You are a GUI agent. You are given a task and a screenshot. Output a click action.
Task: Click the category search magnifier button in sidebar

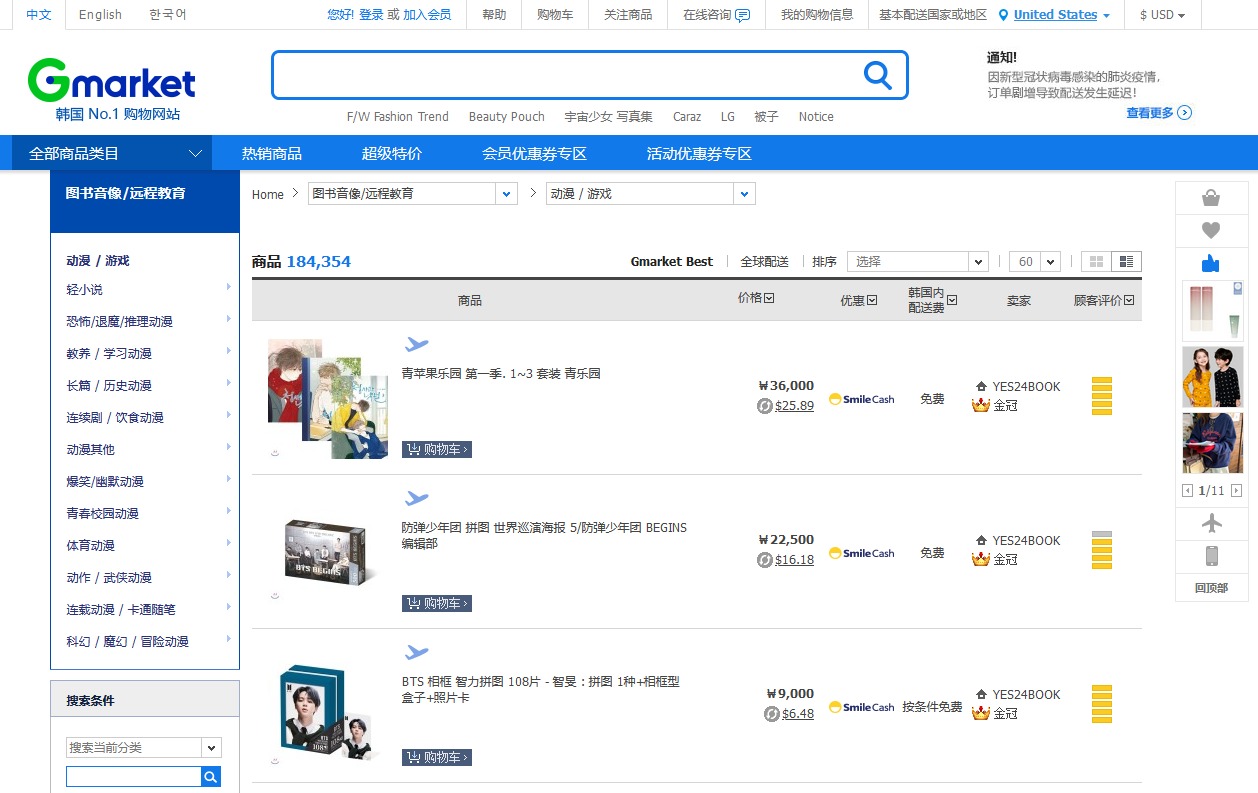(210, 777)
